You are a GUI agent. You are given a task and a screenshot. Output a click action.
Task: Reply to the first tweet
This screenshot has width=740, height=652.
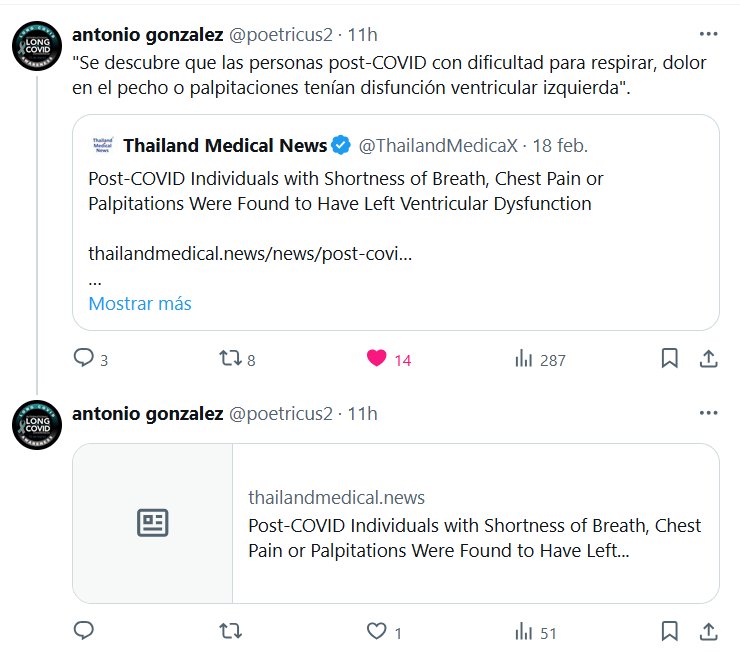click(x=85, y=358)
